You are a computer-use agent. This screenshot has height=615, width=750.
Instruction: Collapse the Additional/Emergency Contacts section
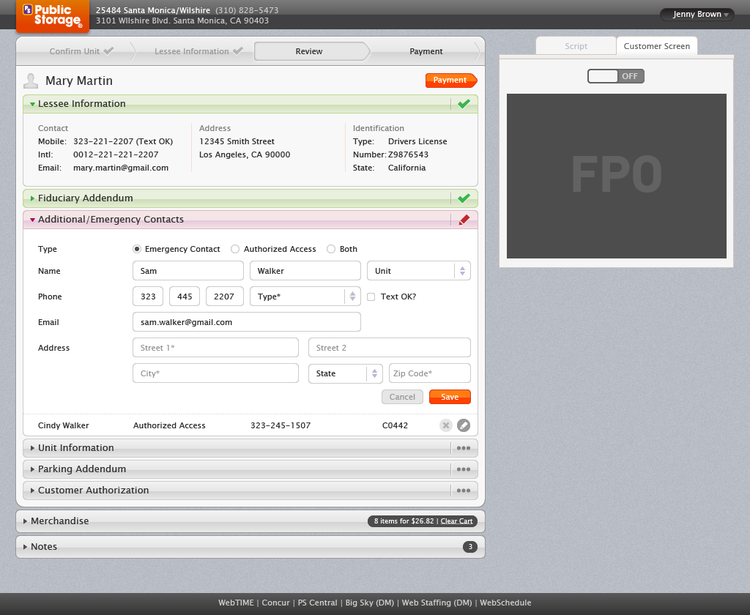(33, 220)
